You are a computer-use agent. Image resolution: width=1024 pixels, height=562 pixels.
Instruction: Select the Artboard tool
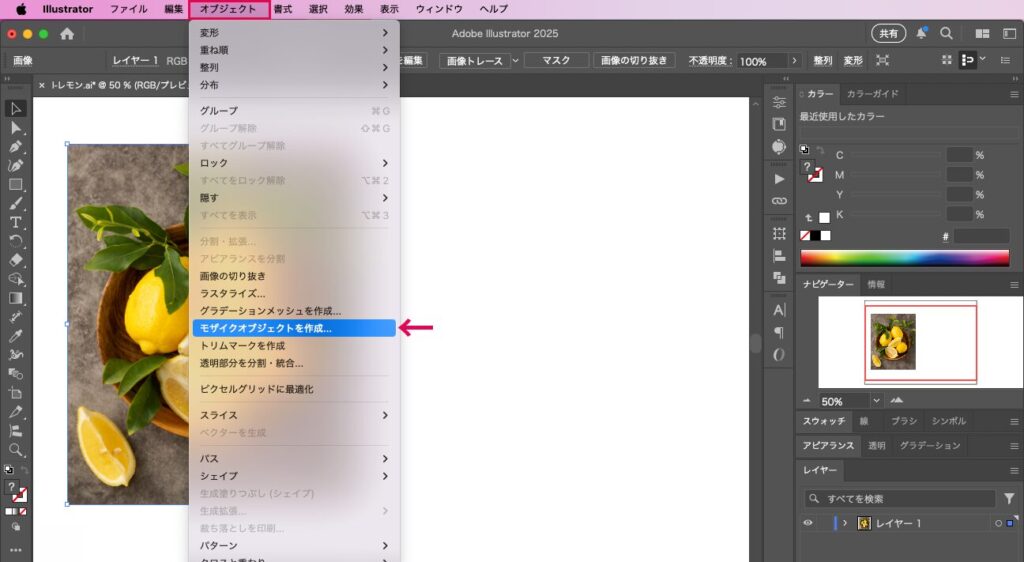tap(16, 393)
